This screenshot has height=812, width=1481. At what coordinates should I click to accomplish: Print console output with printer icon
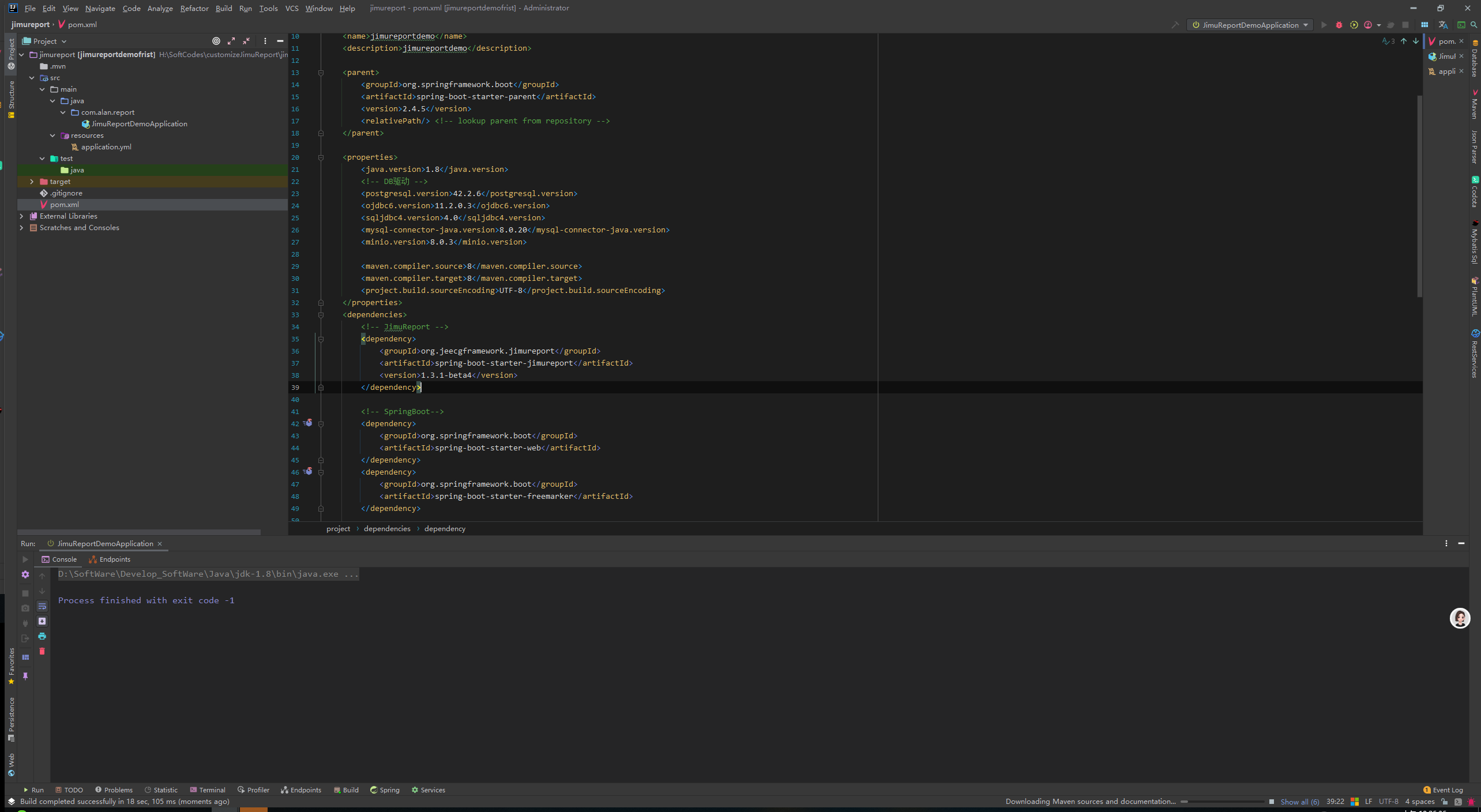pyautogui.click(x=42, y=636)
